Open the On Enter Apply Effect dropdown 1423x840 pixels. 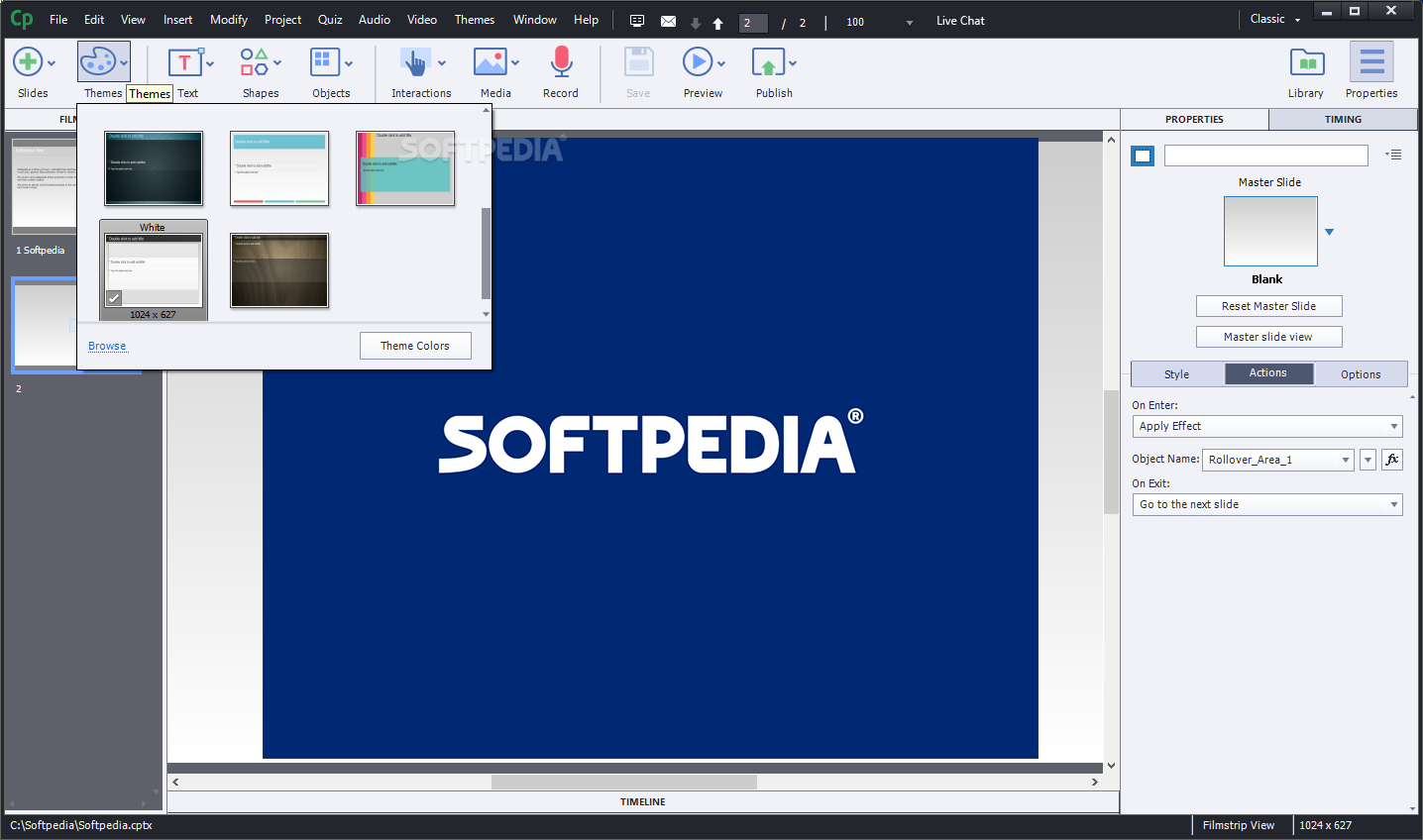1267,426
